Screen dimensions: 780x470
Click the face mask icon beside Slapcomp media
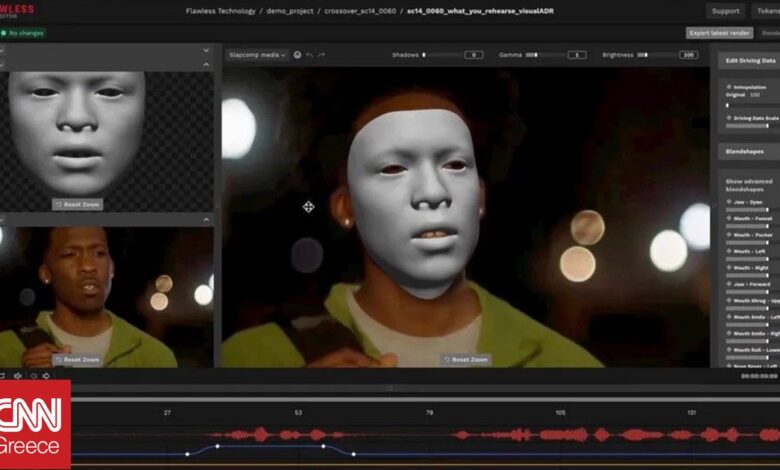click(297, 55)
